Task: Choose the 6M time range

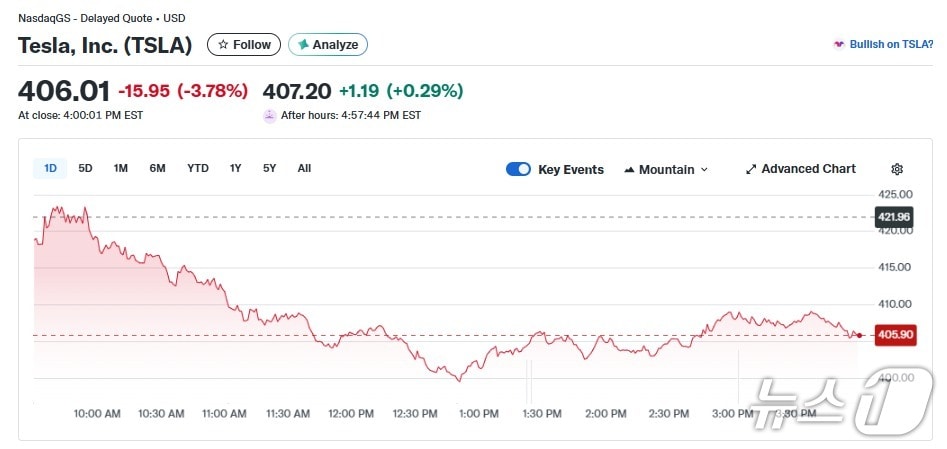Action: tap(157, 168)
